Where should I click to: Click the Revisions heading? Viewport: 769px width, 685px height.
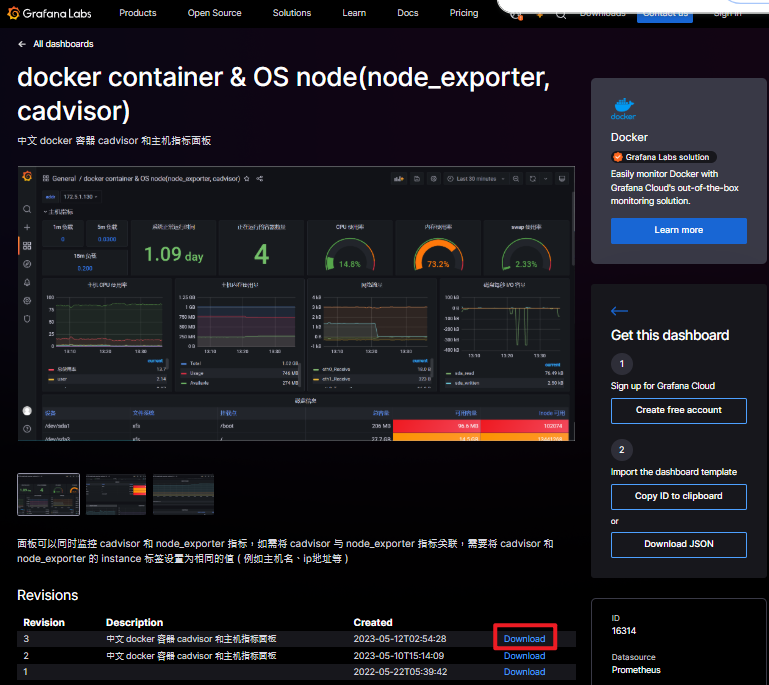[48, 595]
